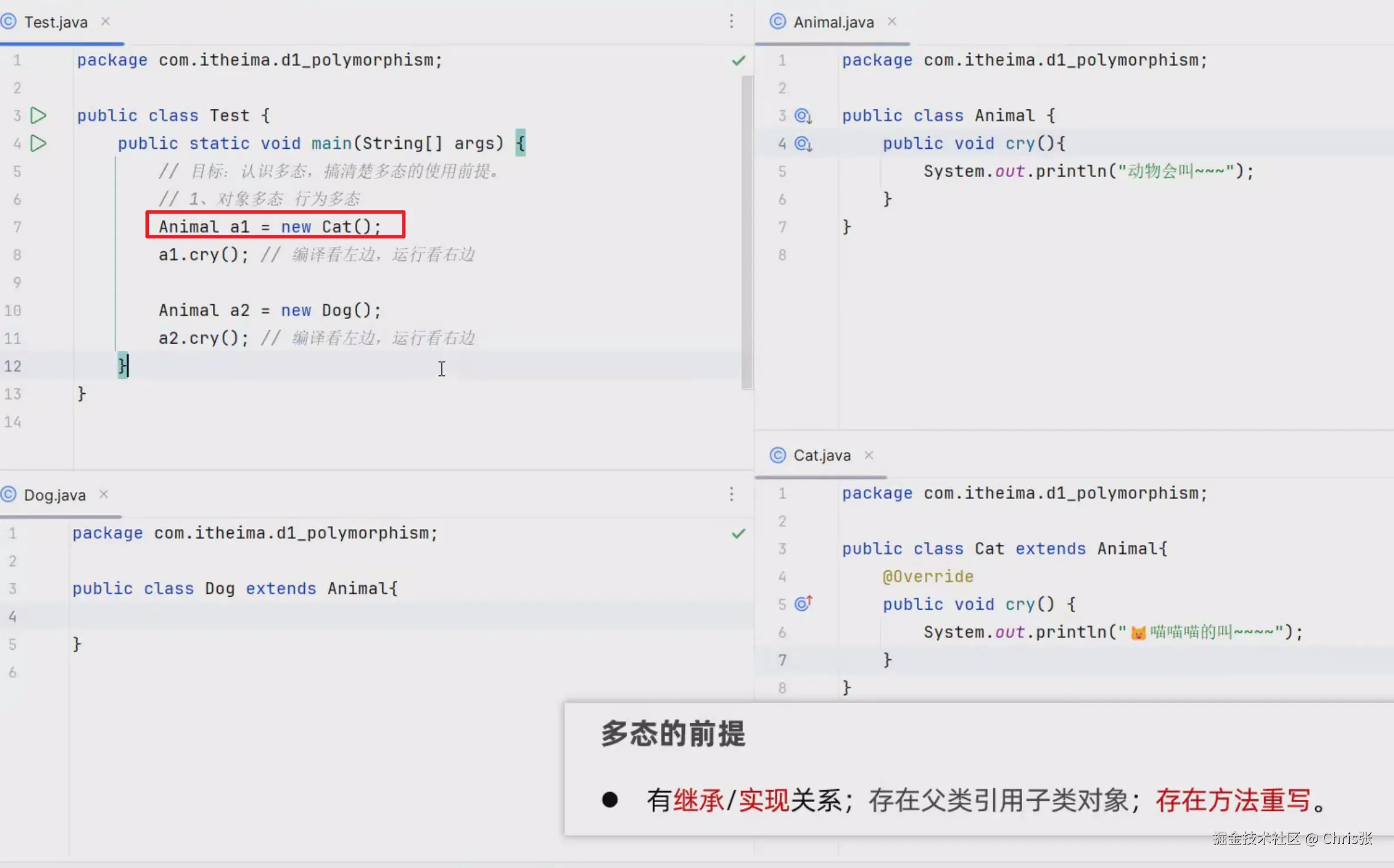This screenshot has height=868, width=1394.
Task: Run Test class from gutter arrow
Action: [38, 115]
